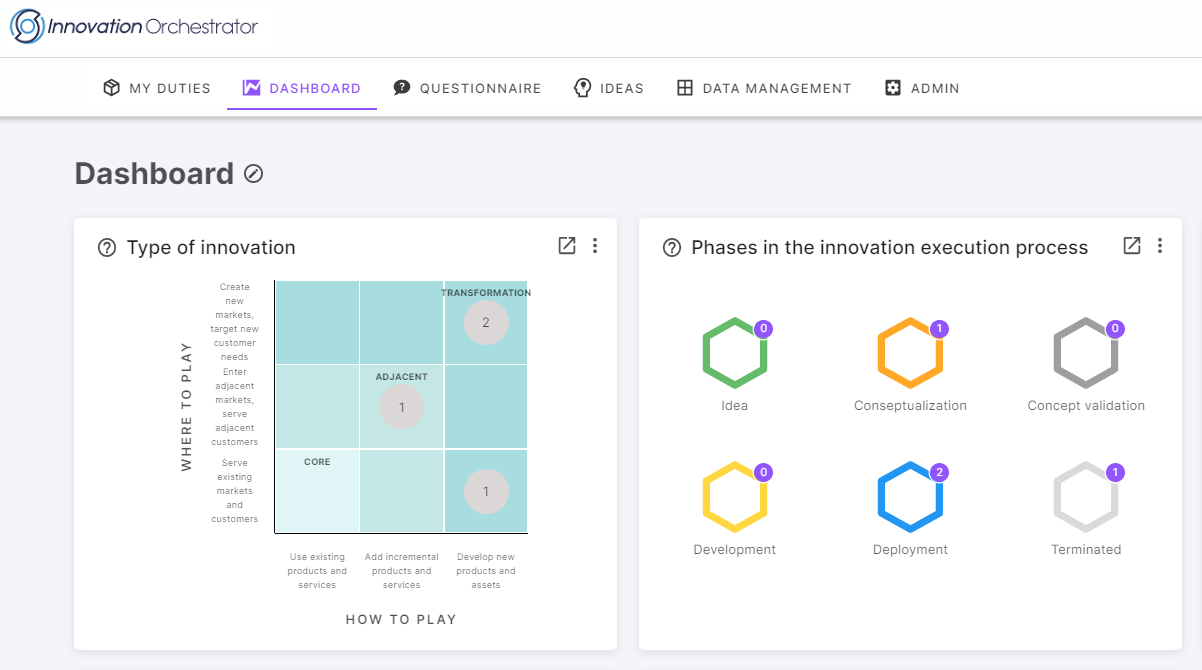Click the Terminated count badge showing 1
The width and height of the screenshot is (1202, 670).
(x=1116, y=472)
